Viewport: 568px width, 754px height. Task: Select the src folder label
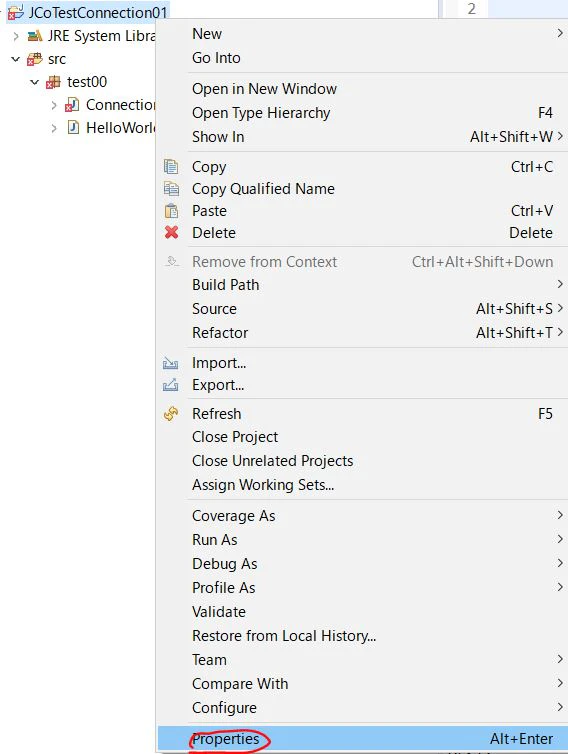[57, 59]
